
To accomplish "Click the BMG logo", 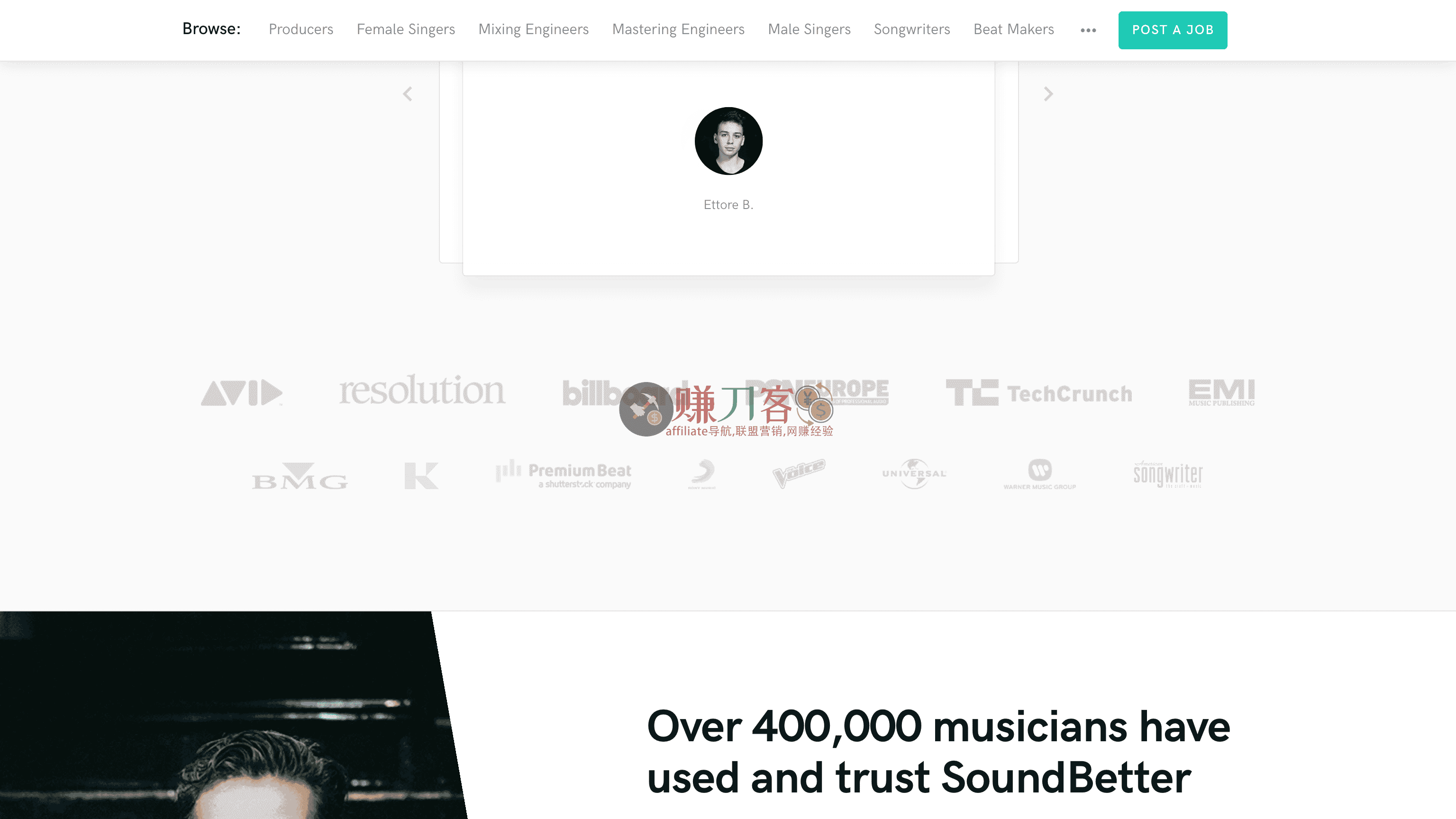I will point(300,476).
